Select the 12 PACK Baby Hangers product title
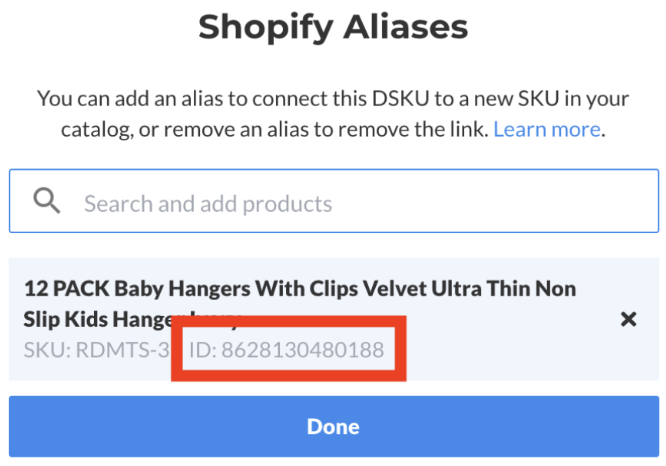 299,303
